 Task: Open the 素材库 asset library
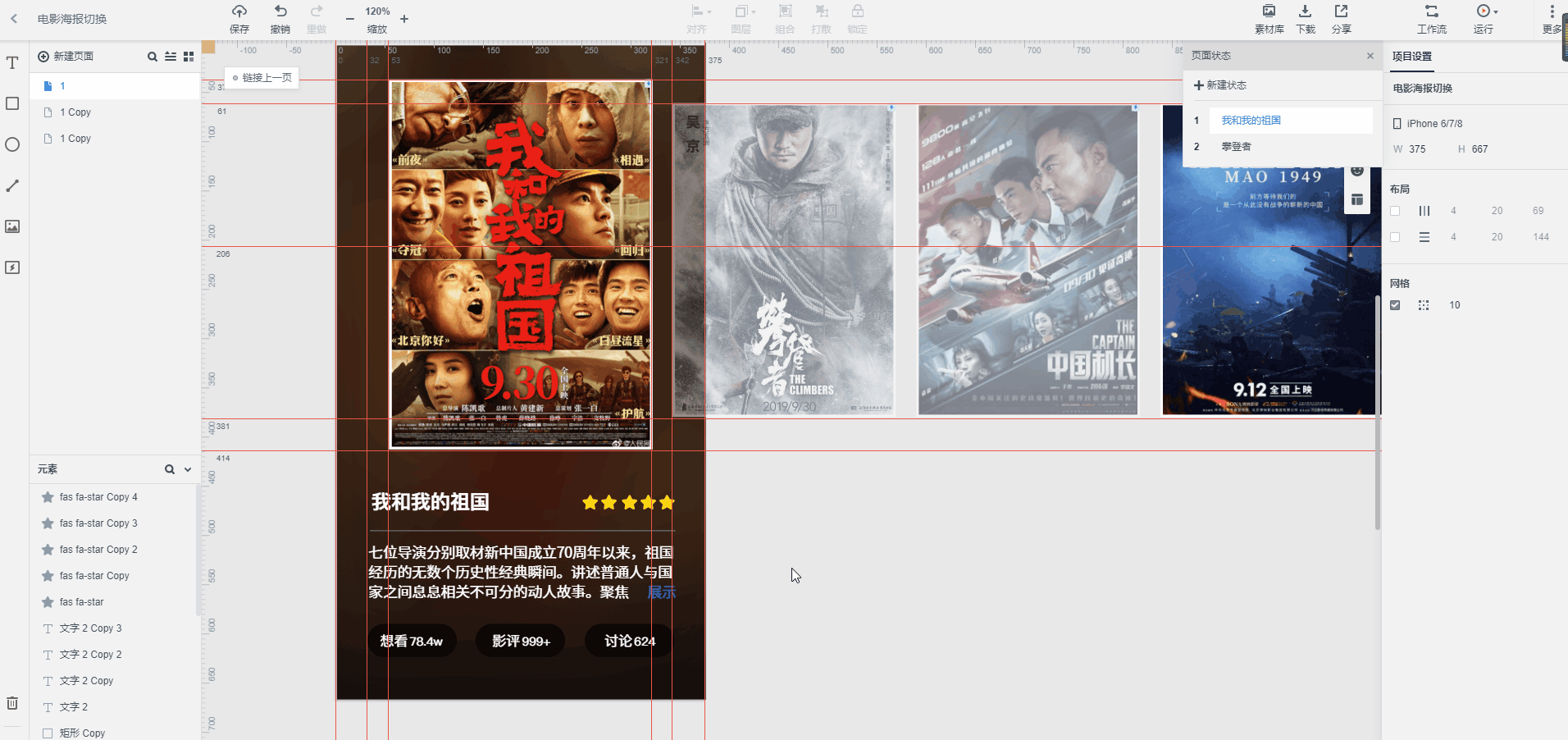(x=1269, y=19)
